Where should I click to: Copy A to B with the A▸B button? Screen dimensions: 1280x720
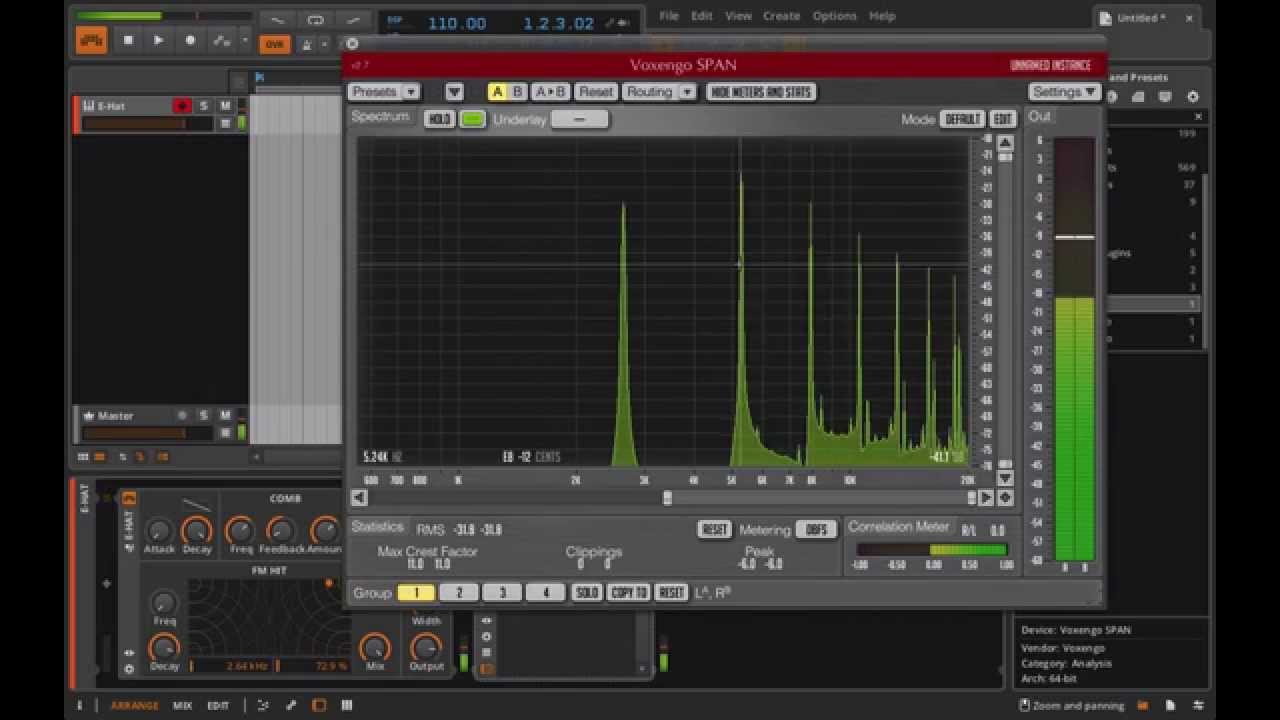pyautogui.click(x=550, y=92)
